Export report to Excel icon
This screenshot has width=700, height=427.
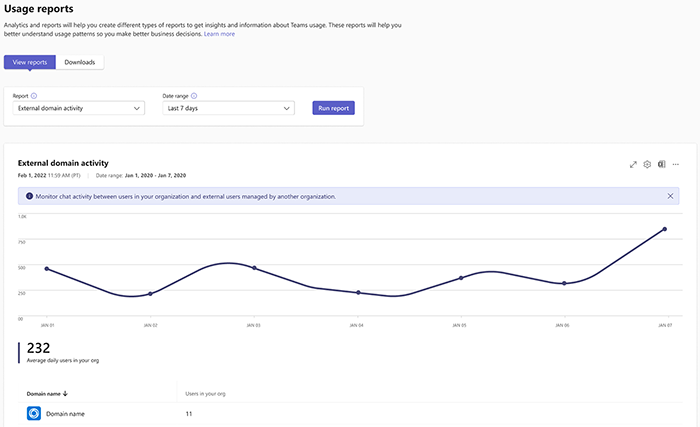(661, 164)
